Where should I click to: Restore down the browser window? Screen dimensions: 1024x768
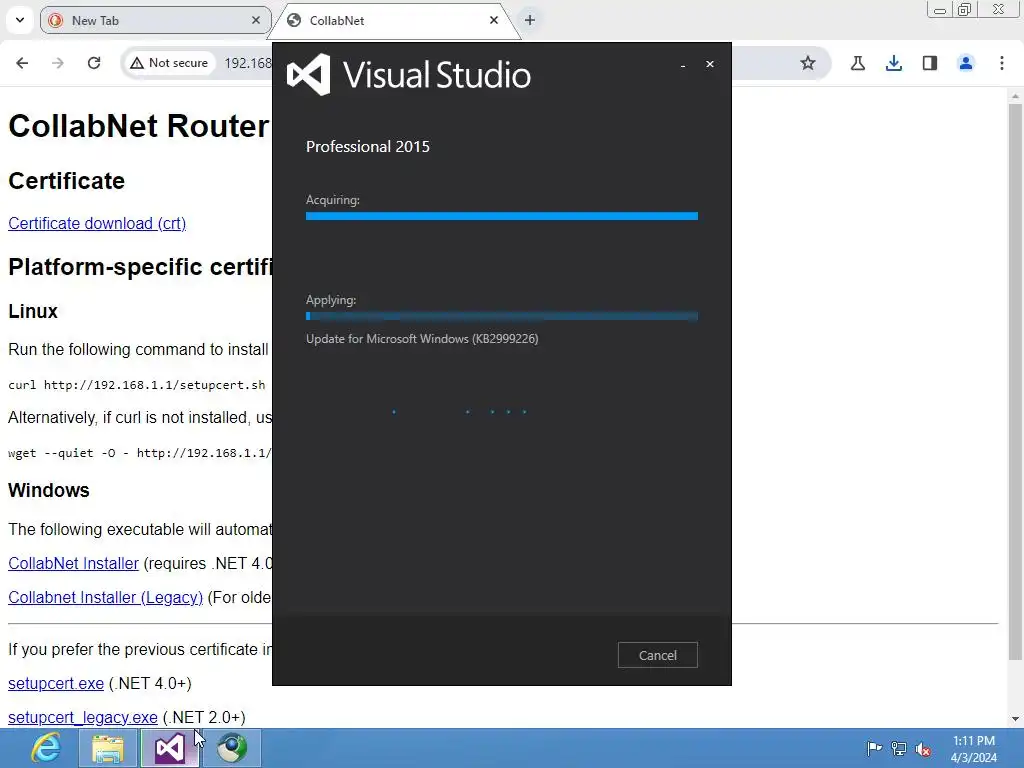pyautogui.click(x=965, y=10)
